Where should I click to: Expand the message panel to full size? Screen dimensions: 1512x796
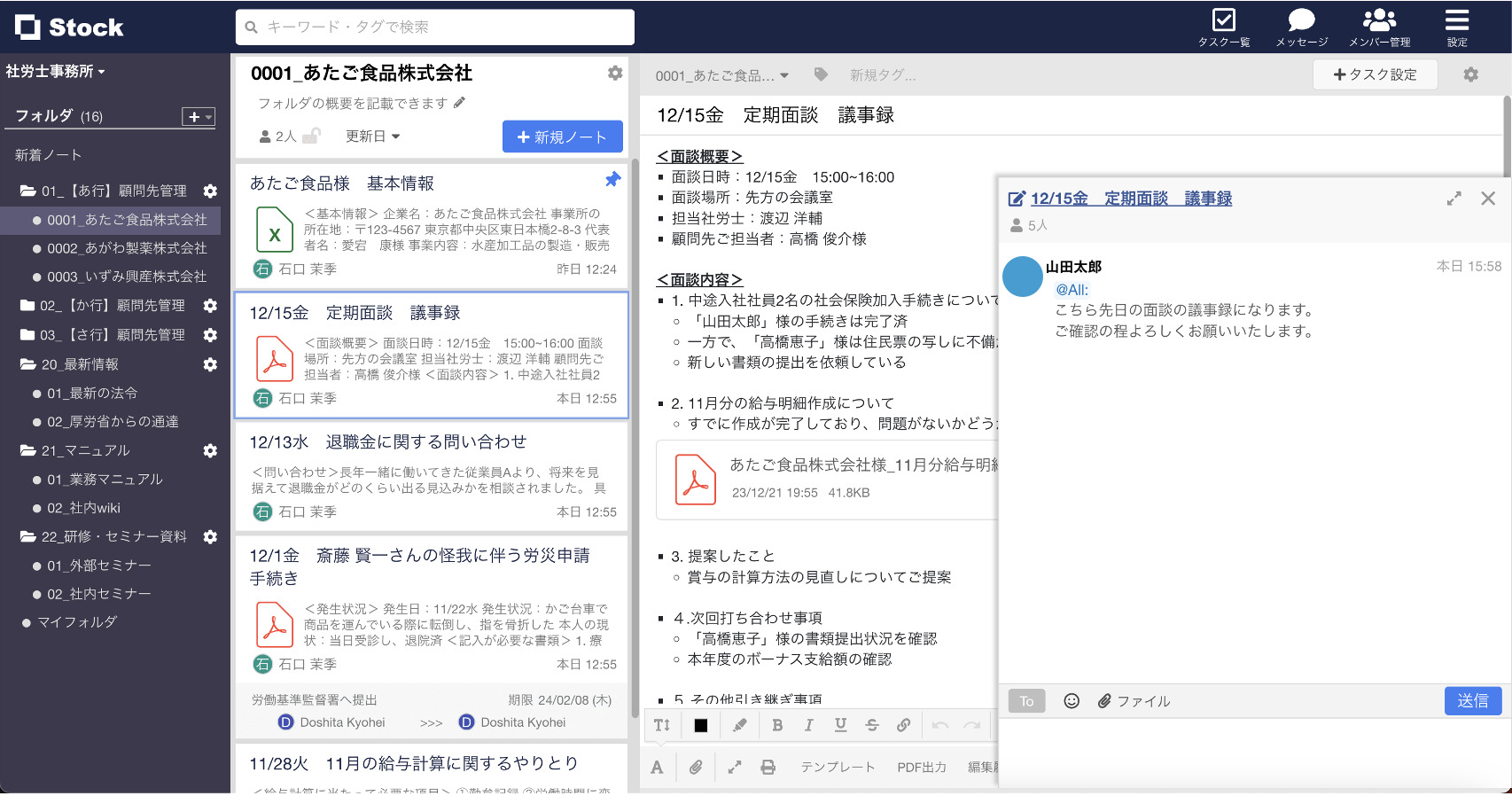click(x=1454, y=199)
